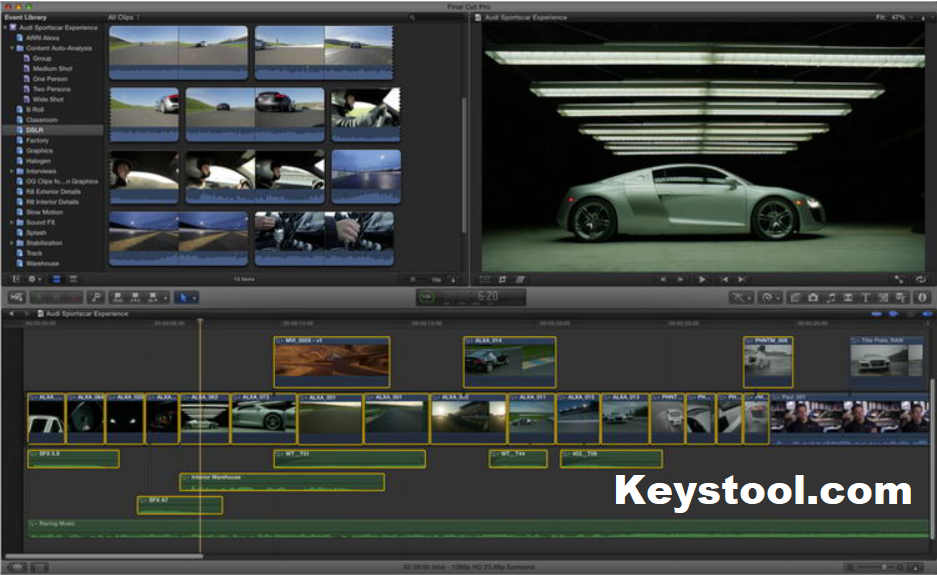
Task: Select the DSLR keyword collection
Action: click(34, 130)
